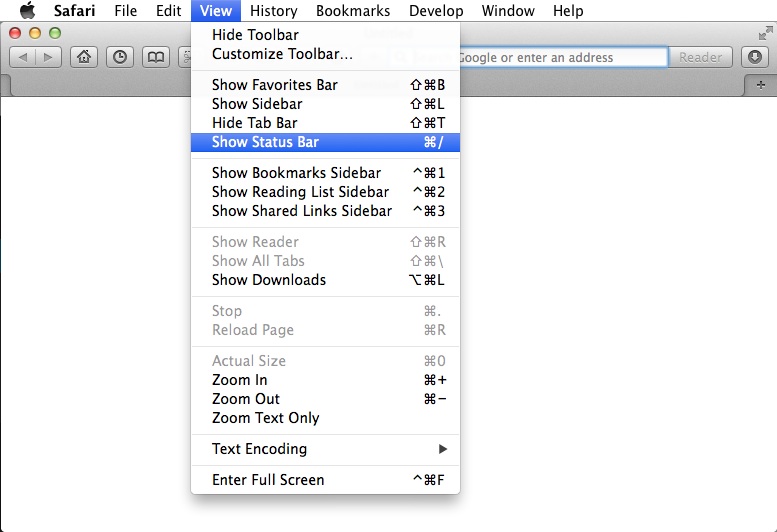Open the Downloads arrow button
This screenshot has height=532, width=777.
pos(755,57)
